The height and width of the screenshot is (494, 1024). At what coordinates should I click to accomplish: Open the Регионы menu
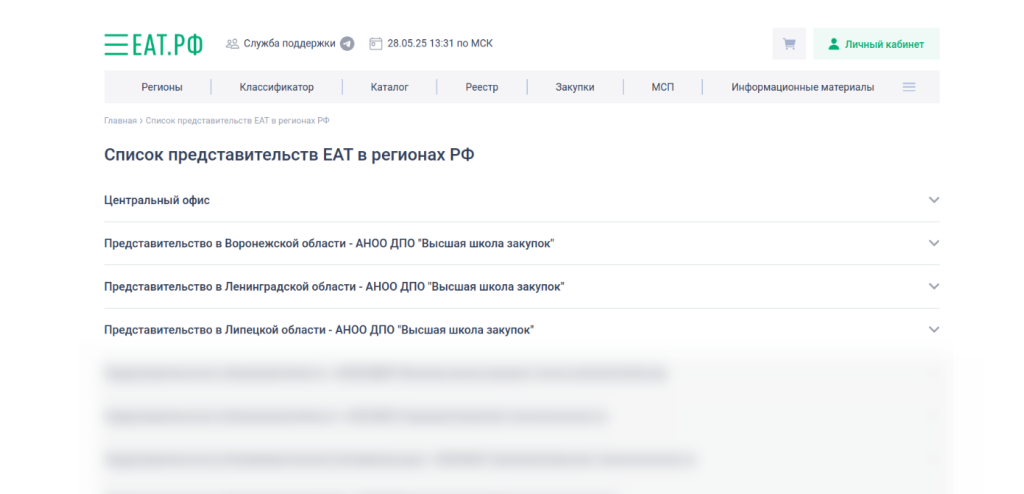point(162,87)
